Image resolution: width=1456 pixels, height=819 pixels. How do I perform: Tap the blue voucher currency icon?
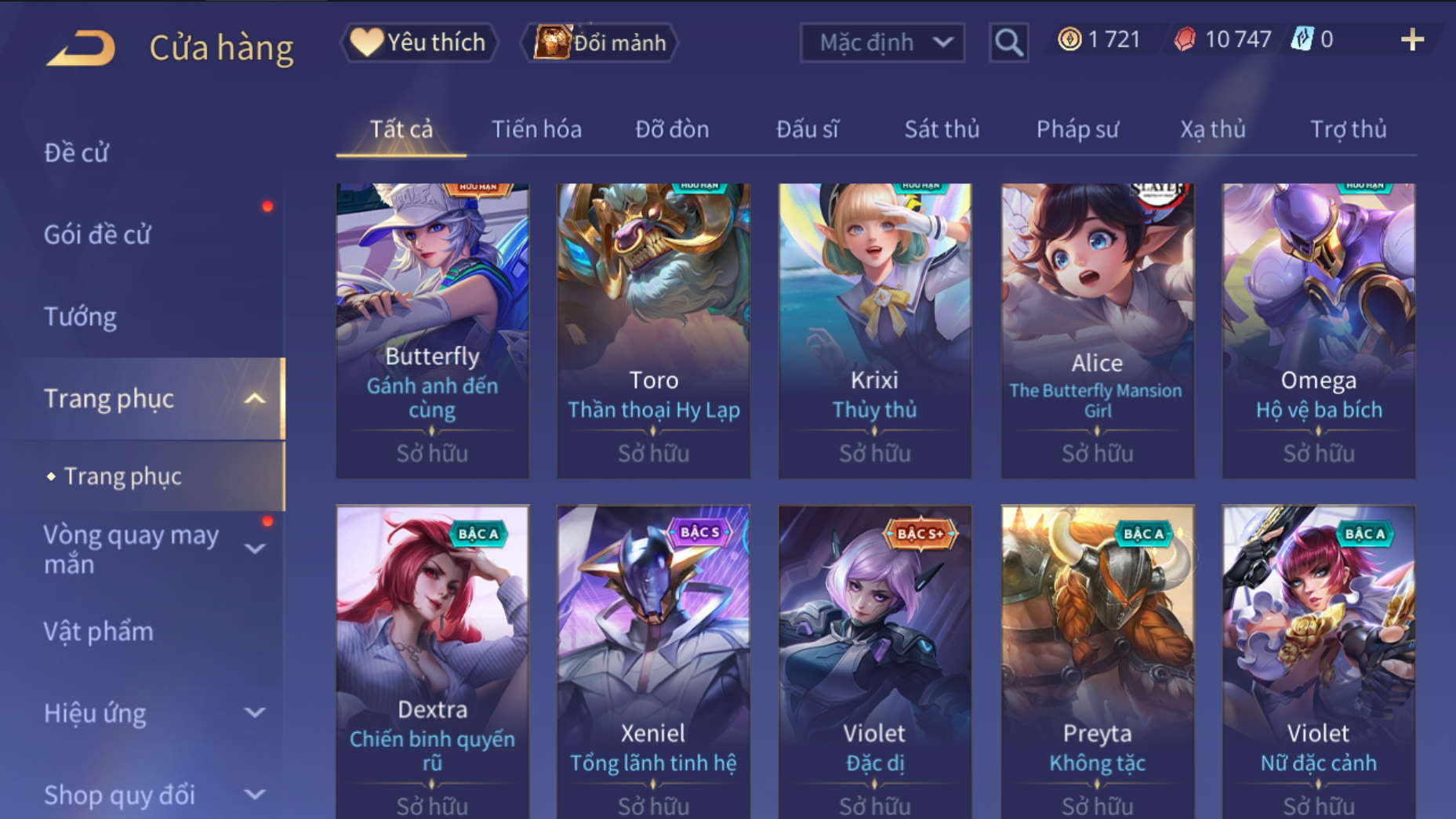pos(1302,39)
